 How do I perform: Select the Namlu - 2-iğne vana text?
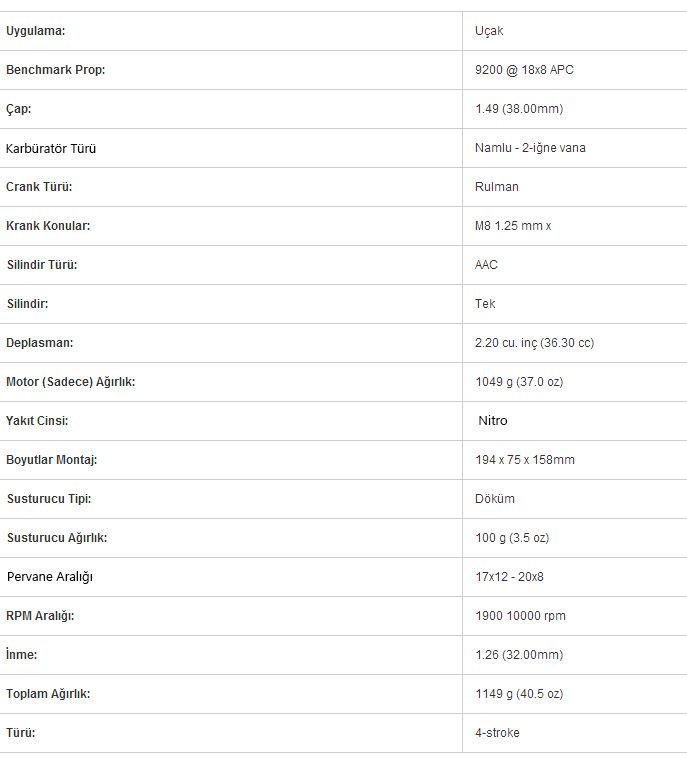pyautogui.click(x=530, y=148)
